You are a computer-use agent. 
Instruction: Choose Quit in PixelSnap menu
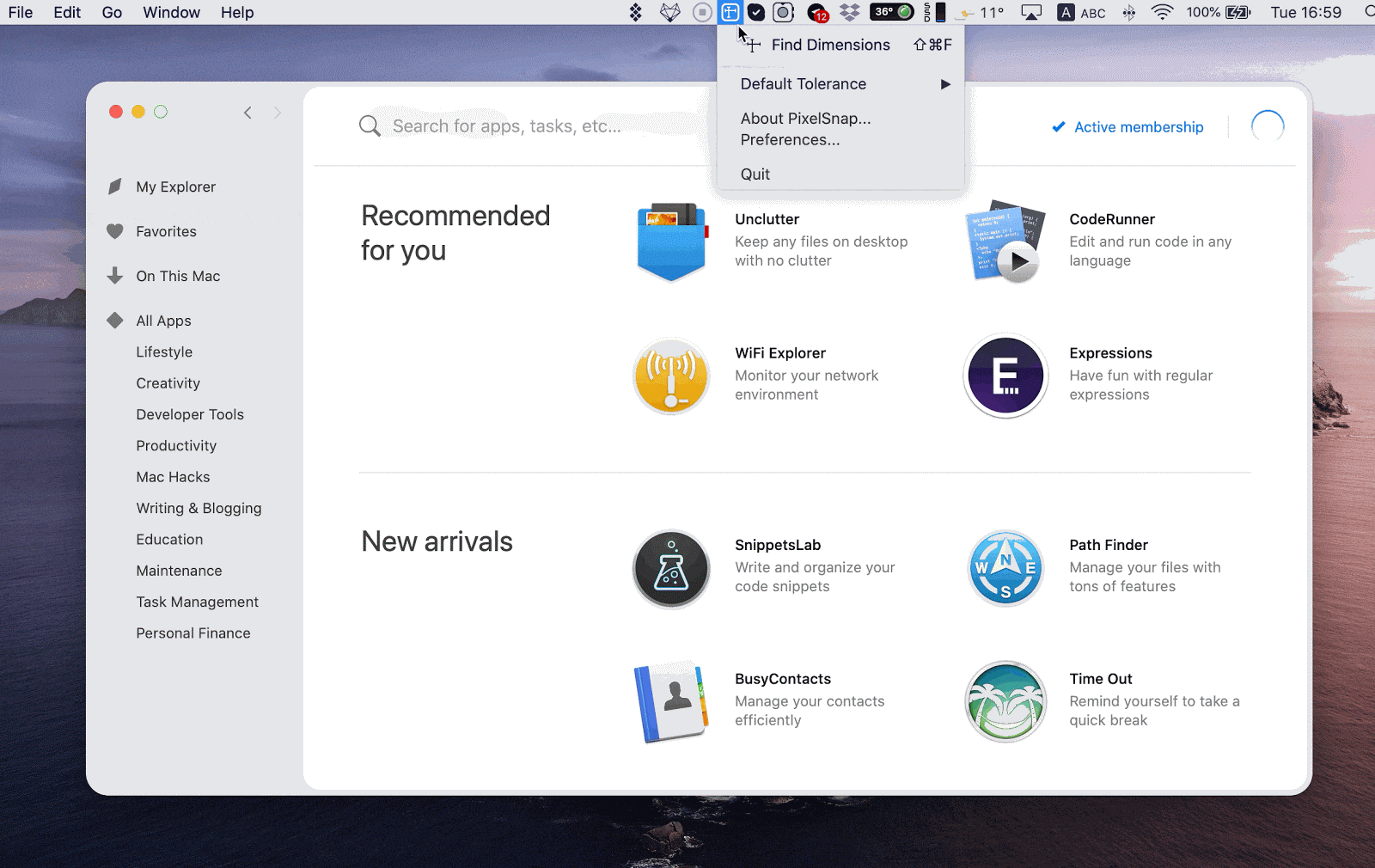[840, 174]
